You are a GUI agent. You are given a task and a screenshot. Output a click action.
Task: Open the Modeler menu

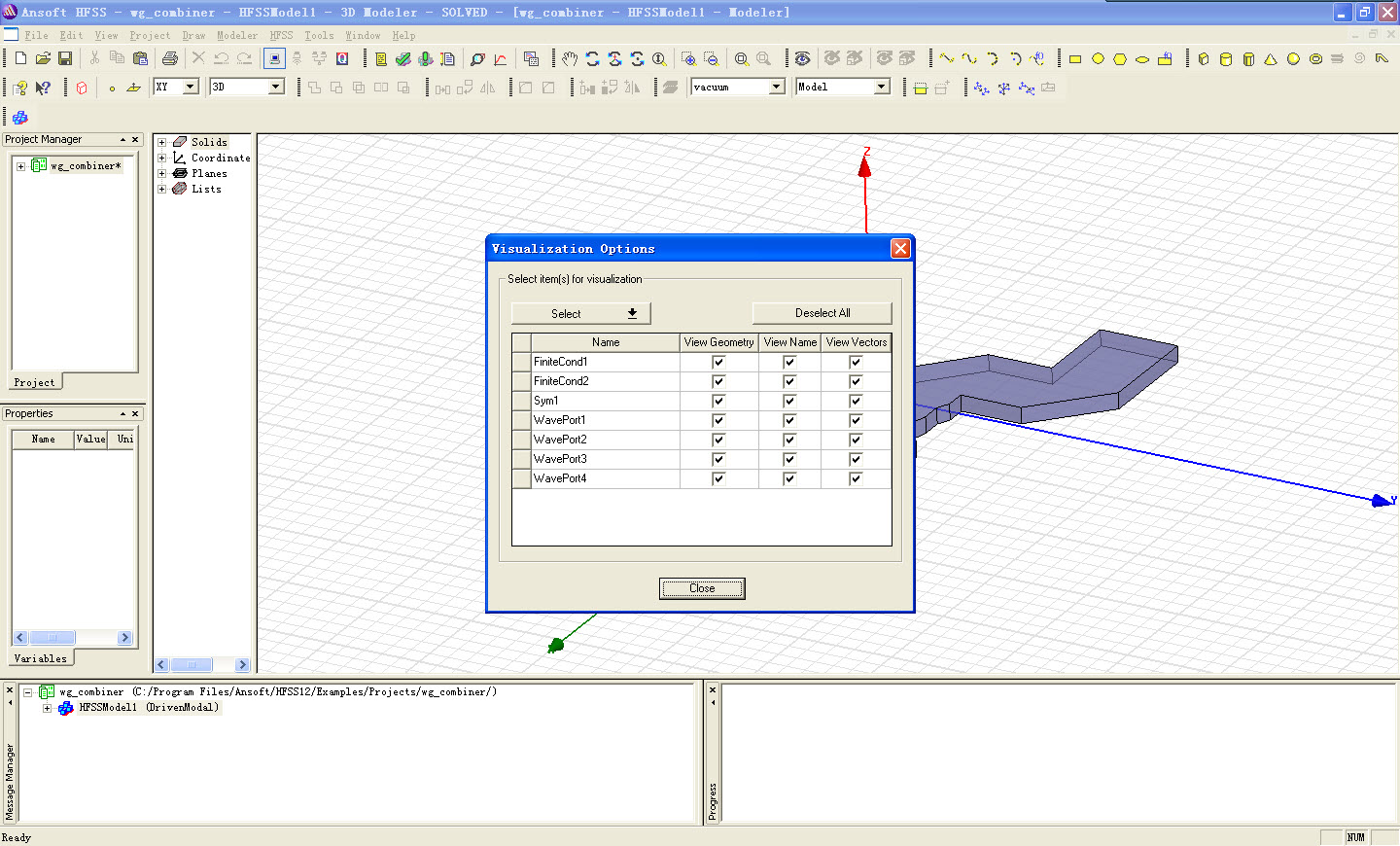tap(237, 35)
